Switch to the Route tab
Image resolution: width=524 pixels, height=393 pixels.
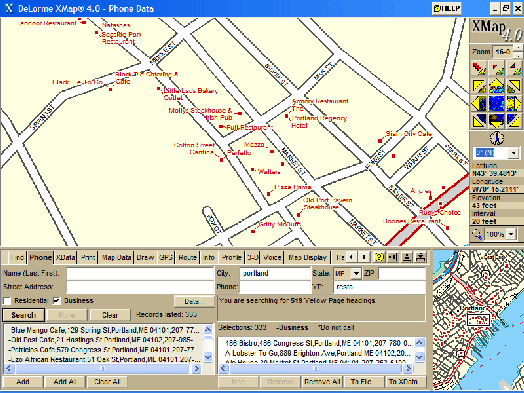187,257
